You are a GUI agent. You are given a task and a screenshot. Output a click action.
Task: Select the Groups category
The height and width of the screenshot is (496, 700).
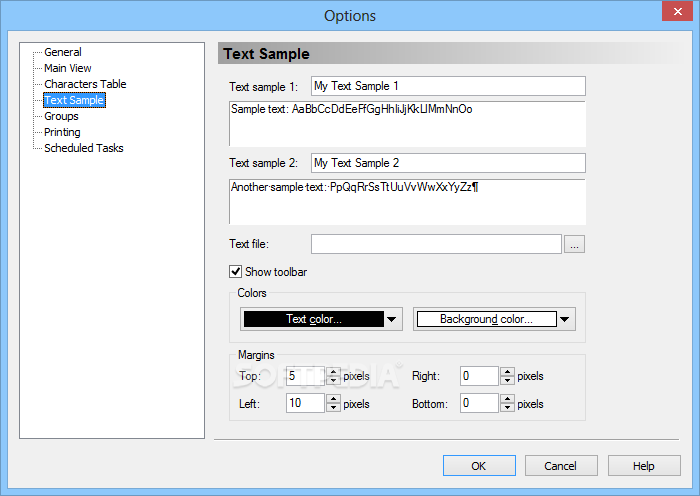pos(61,116)
